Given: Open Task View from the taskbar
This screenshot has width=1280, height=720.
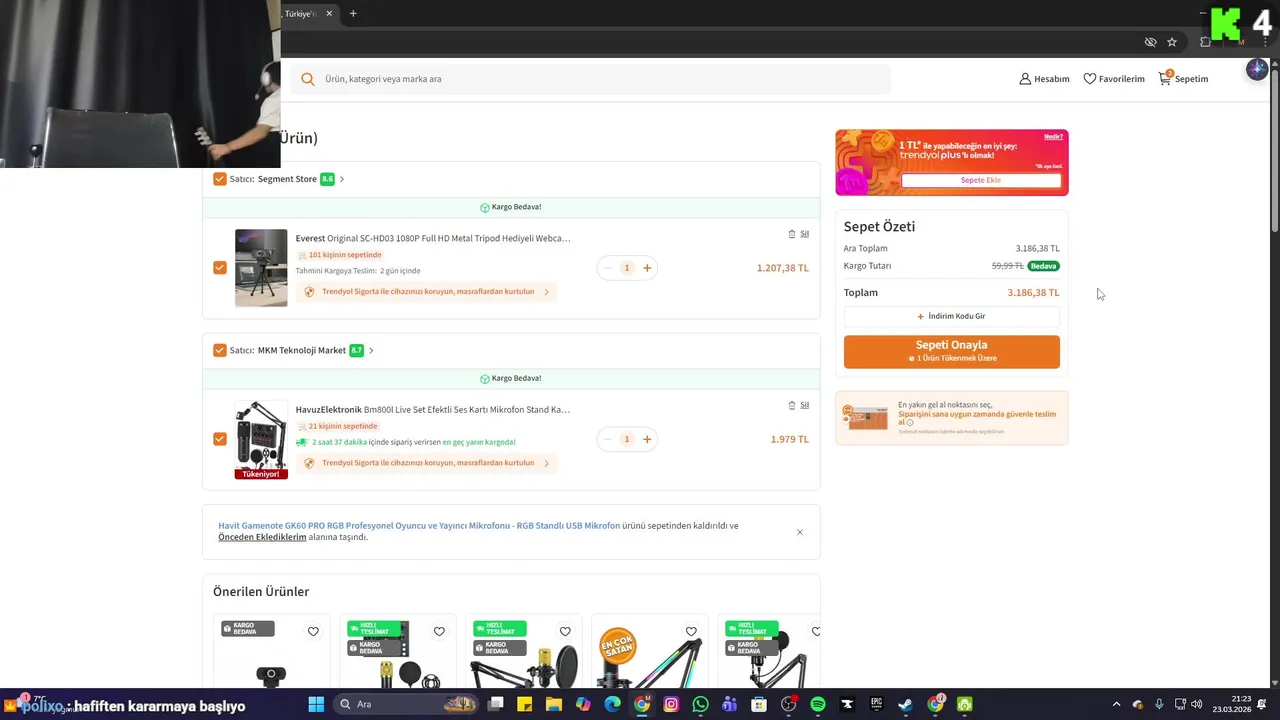Looking at the screenshot, I should pyautogui.click(x=495, y=704).
